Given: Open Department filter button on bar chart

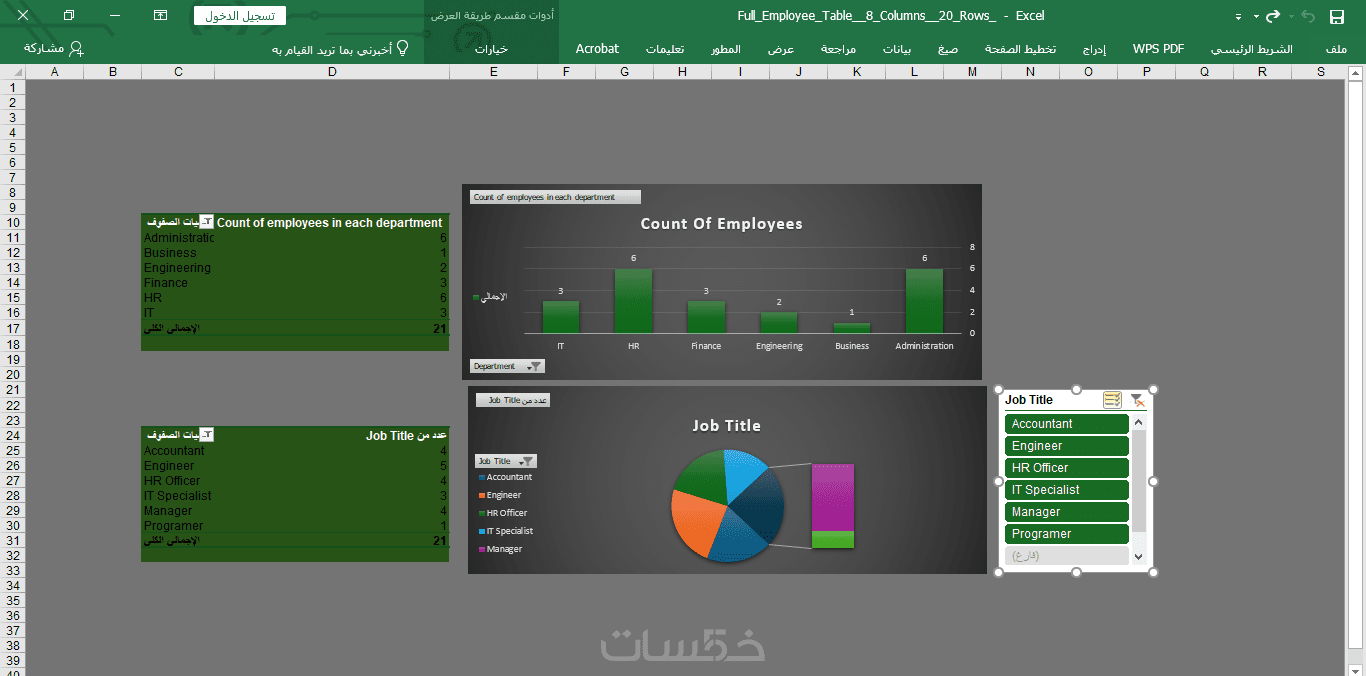Looking at the screenshot, I should point(507,367).
